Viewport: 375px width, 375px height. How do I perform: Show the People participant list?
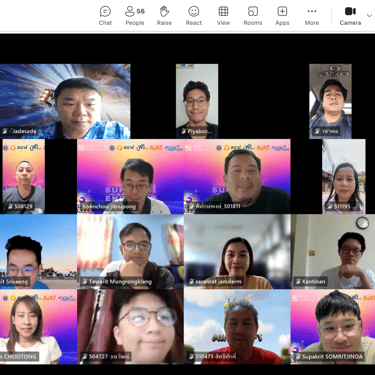pos(135,16)
